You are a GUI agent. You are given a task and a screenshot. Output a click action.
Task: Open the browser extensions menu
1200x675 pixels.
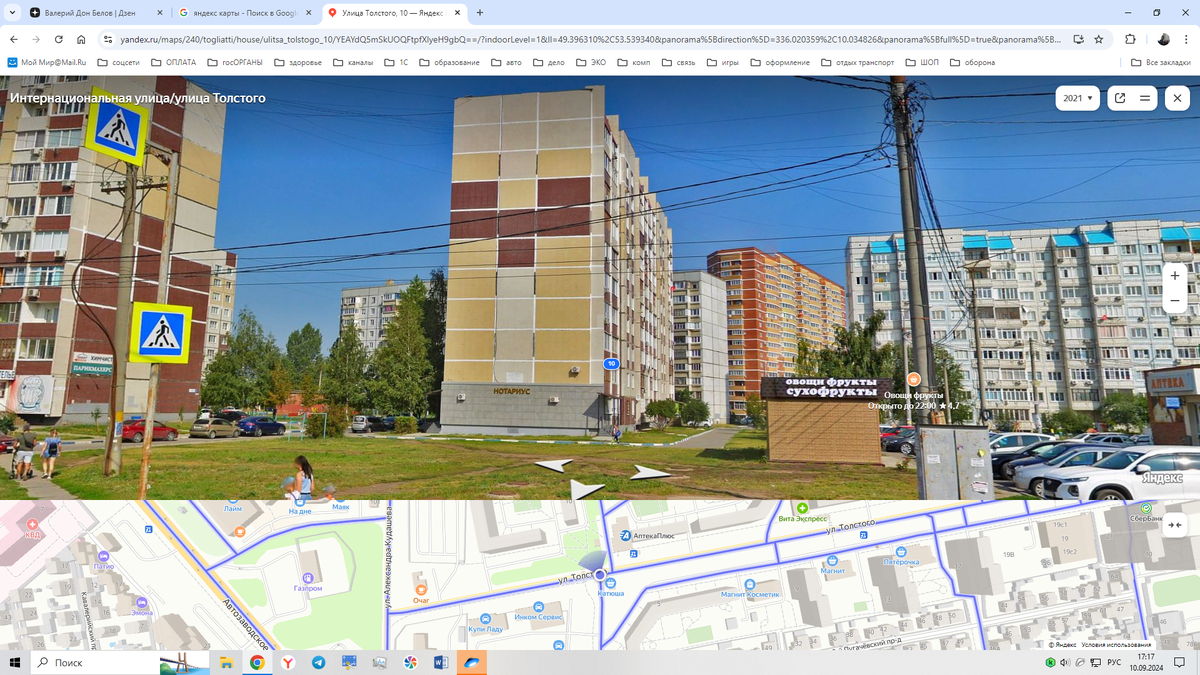pos(1130,39)
